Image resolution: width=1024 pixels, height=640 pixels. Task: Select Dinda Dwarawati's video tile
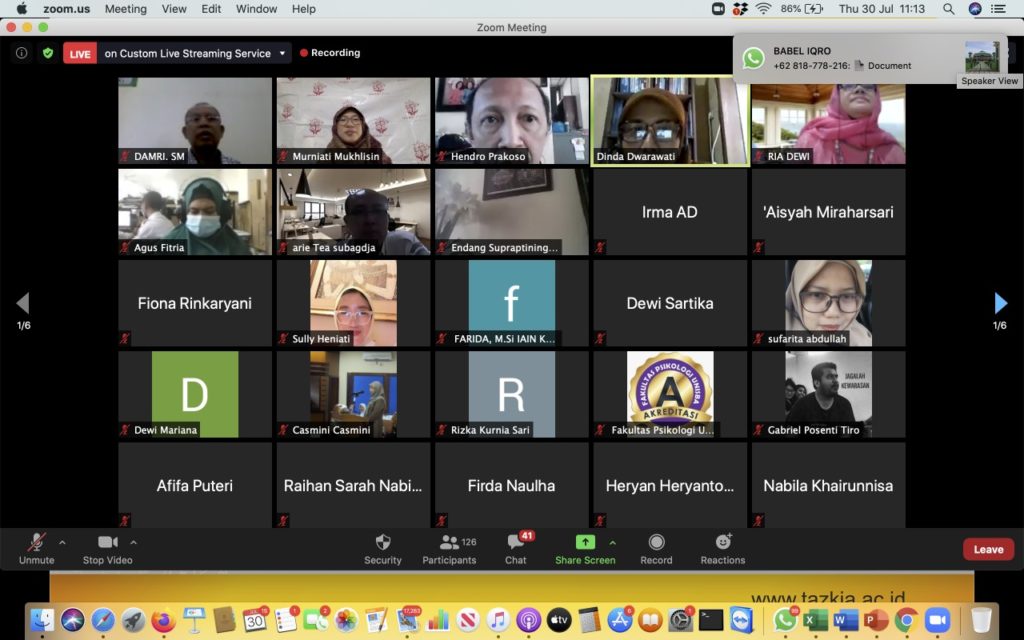[x=669, y=120]
